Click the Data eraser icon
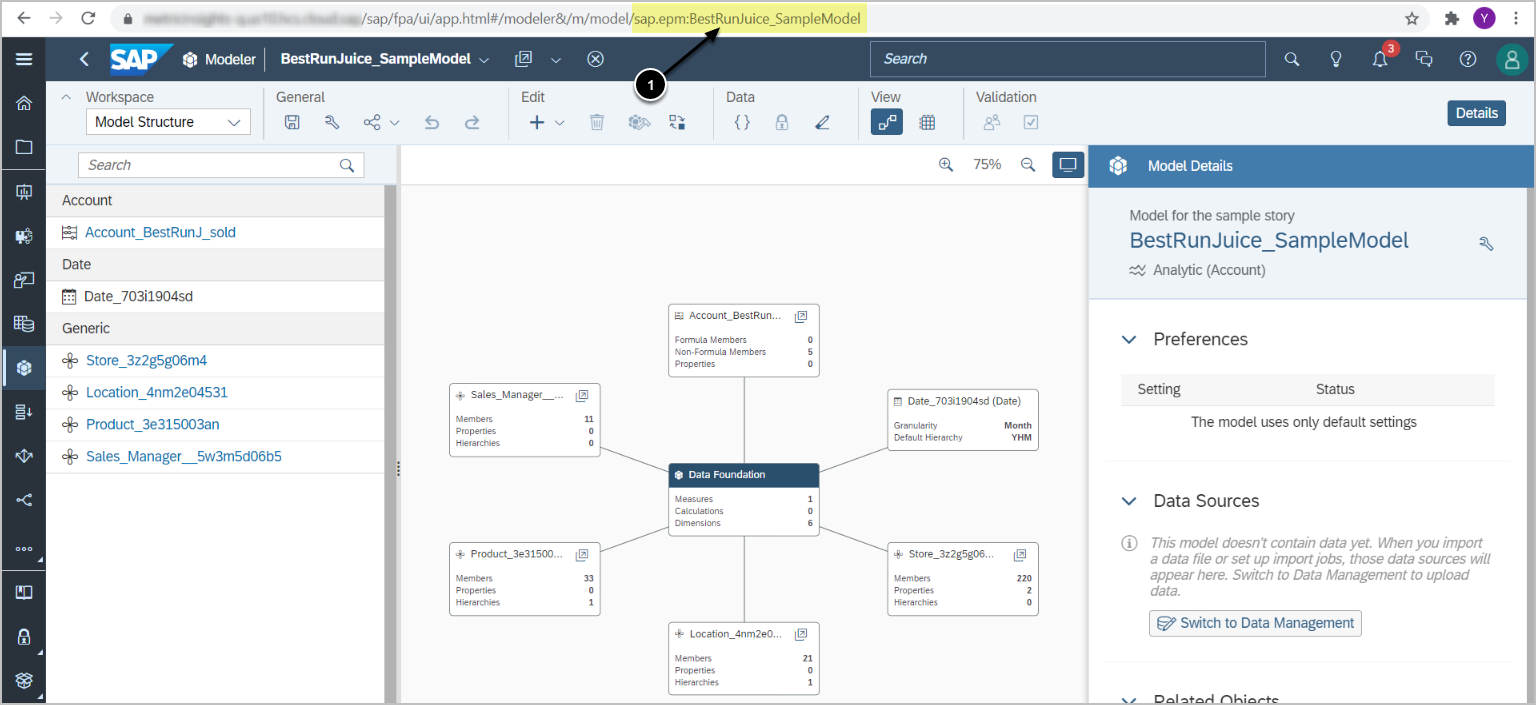 pyautogui.click(x=822, y=122)
